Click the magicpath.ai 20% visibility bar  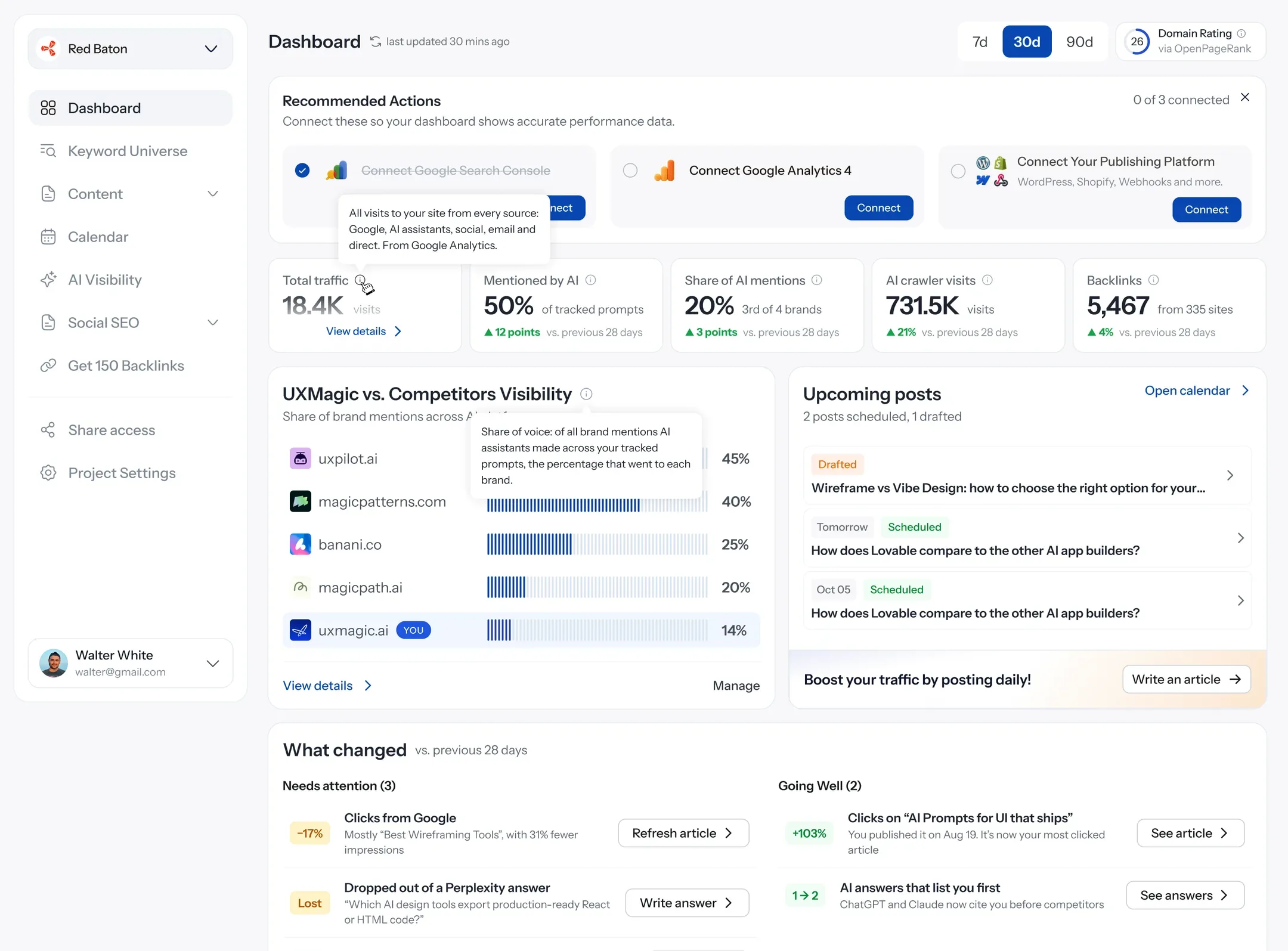point(597,587)
